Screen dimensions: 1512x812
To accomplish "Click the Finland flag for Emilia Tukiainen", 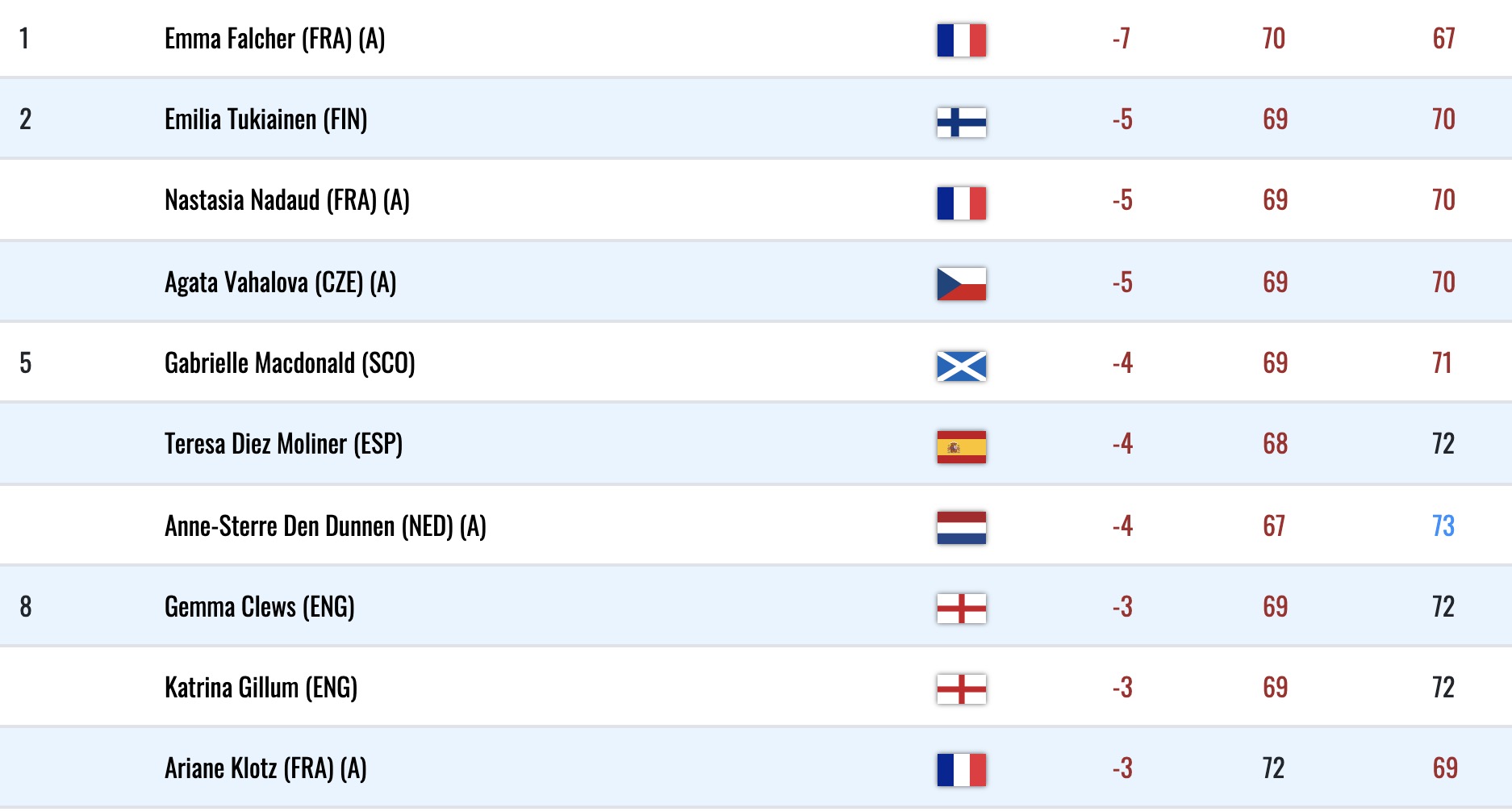I will pyautogui.click(x=961, y=122).
